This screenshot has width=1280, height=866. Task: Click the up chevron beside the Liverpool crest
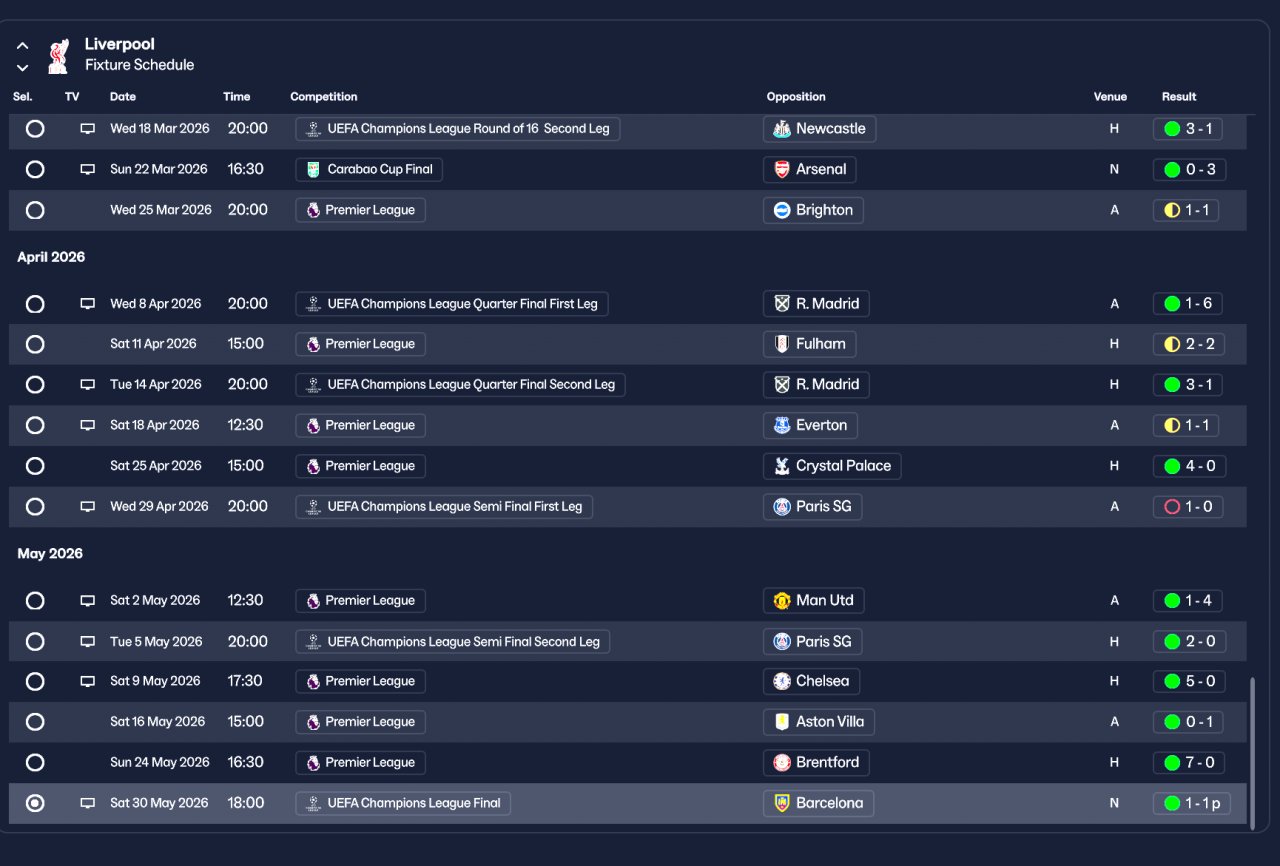pos(22,46)
